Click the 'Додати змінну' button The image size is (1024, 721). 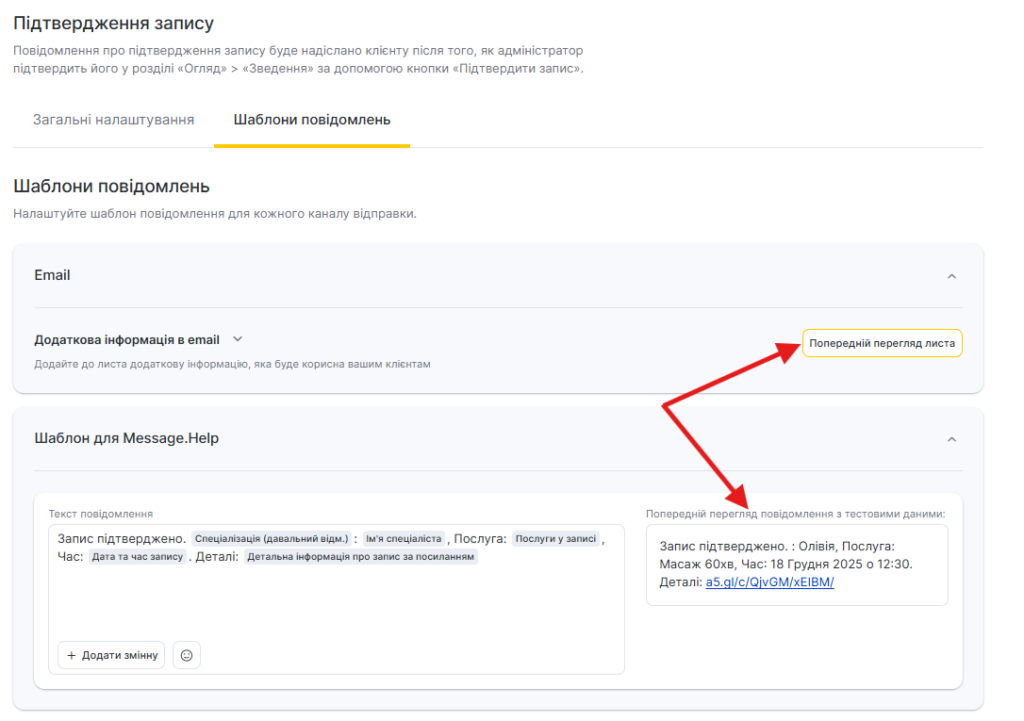coord(111,655)
